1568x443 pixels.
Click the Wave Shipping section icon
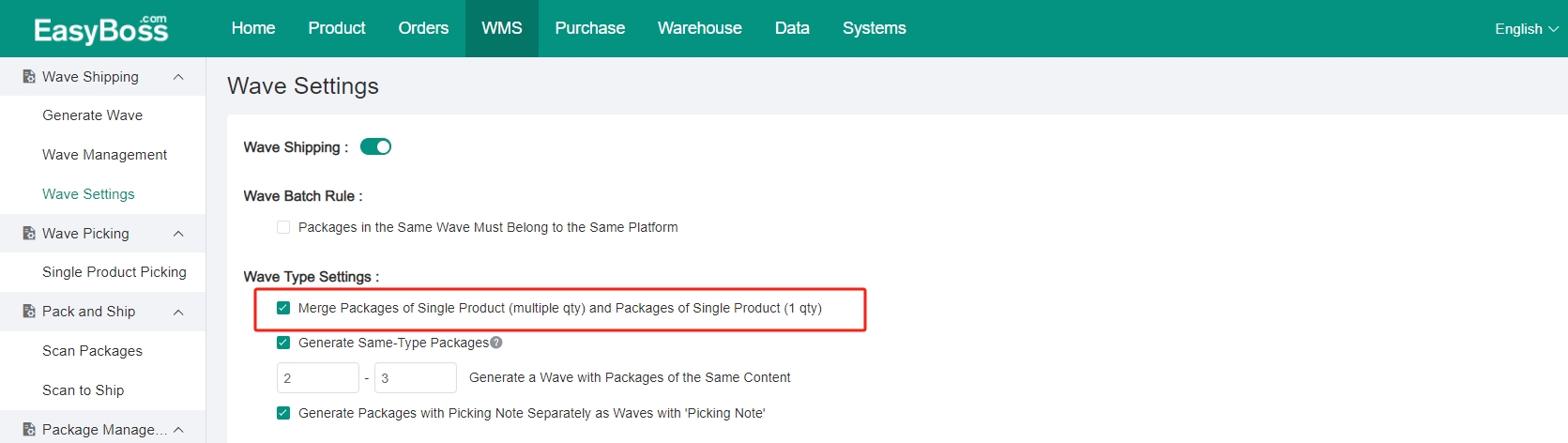29,77
